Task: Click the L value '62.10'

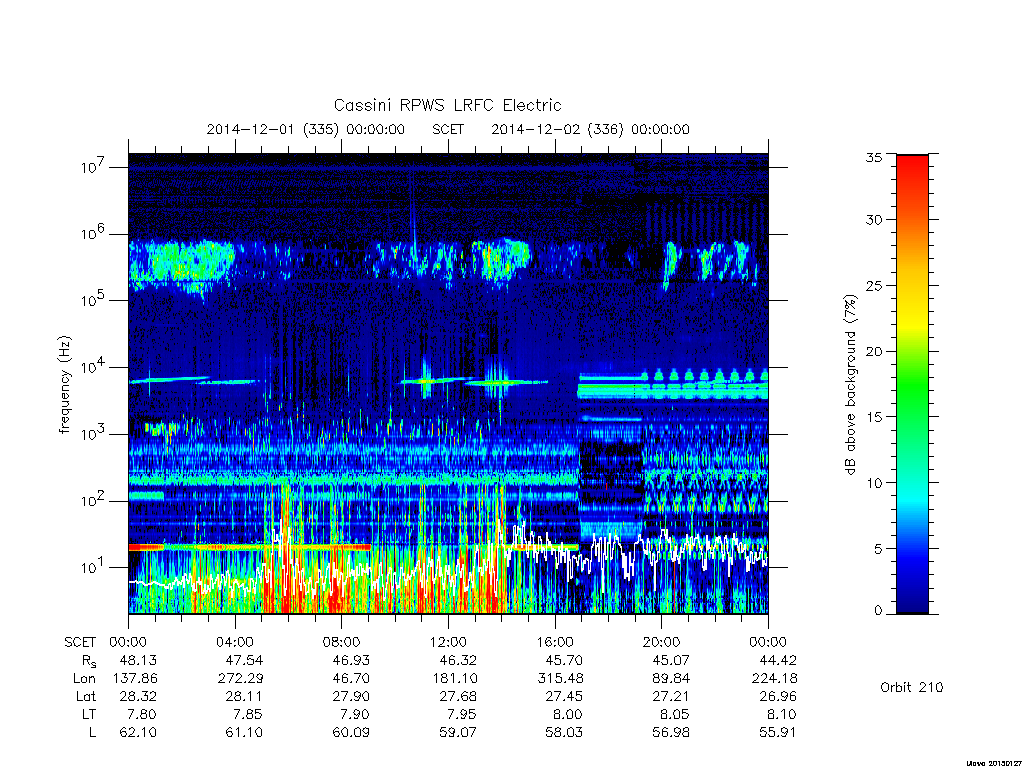Action: click(138, 732)
